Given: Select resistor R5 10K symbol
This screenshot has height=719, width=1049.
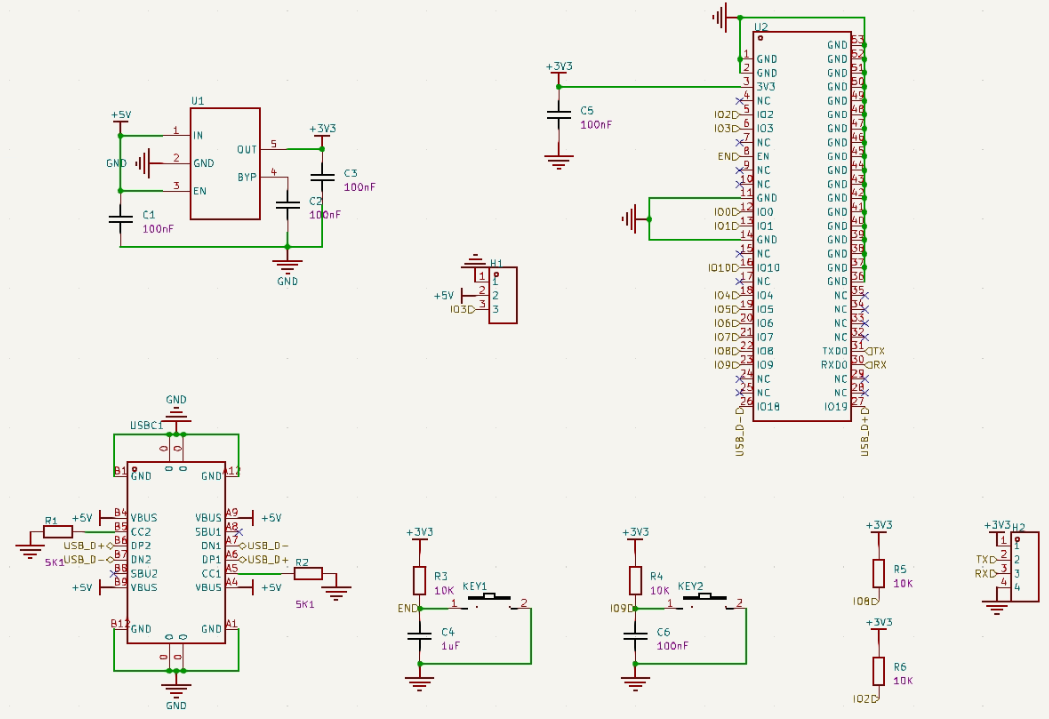Looking at the screenshot, I should click(x=878, y=574).
